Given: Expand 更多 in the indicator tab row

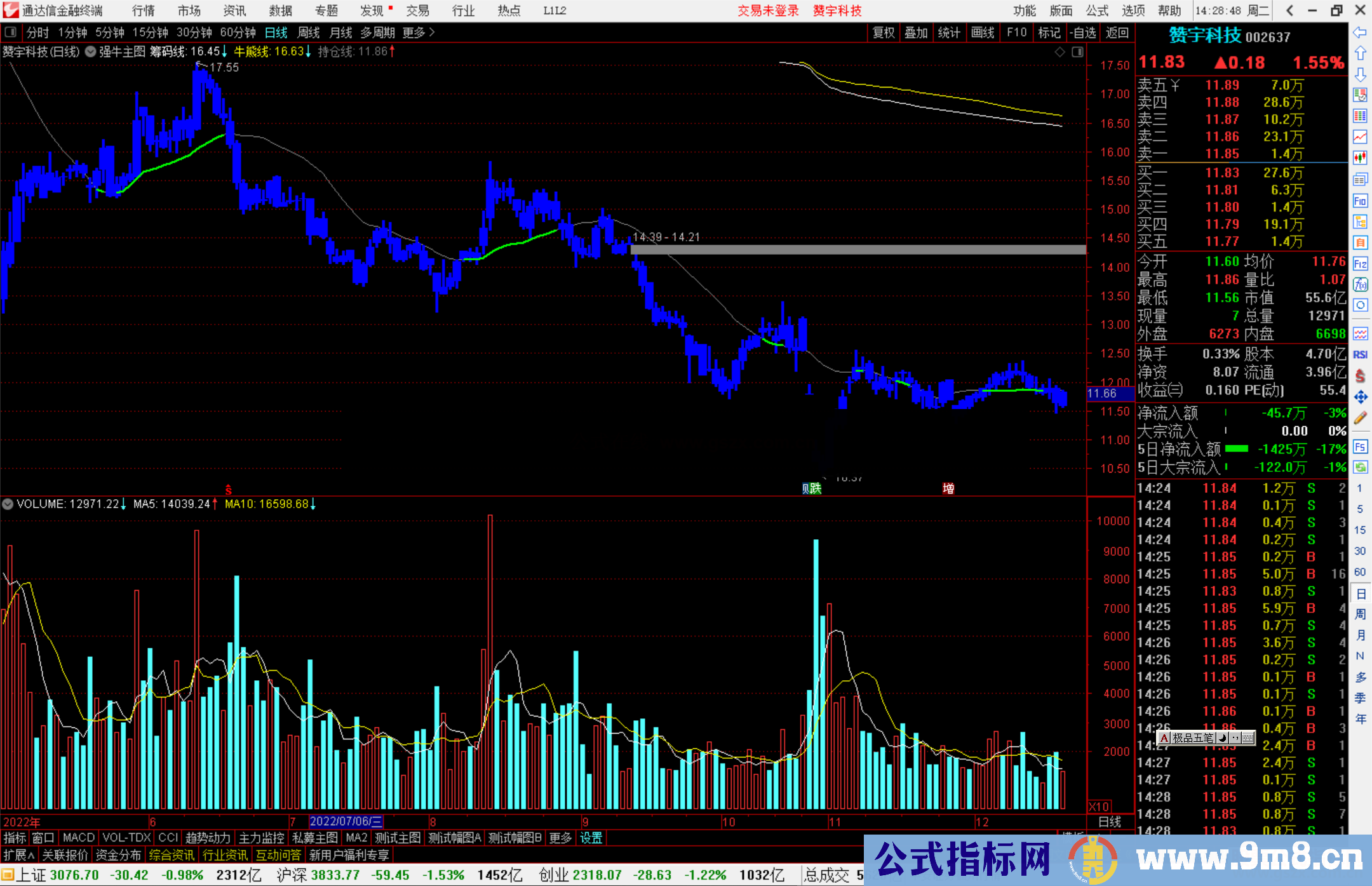Looking at the screenshot, I should click(x=560, y=838).
